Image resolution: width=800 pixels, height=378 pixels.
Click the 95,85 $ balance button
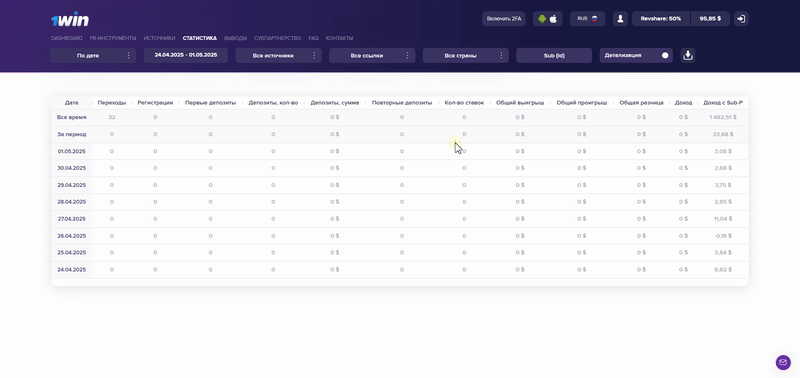click(710, 19)
